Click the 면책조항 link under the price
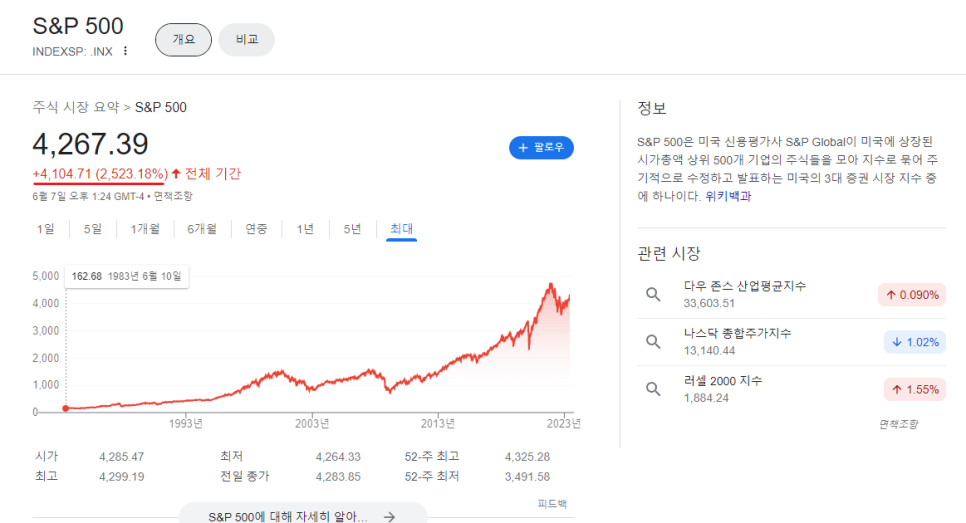Screen dimensions: 966x523 pyautogui.click(x=173, y=196)
